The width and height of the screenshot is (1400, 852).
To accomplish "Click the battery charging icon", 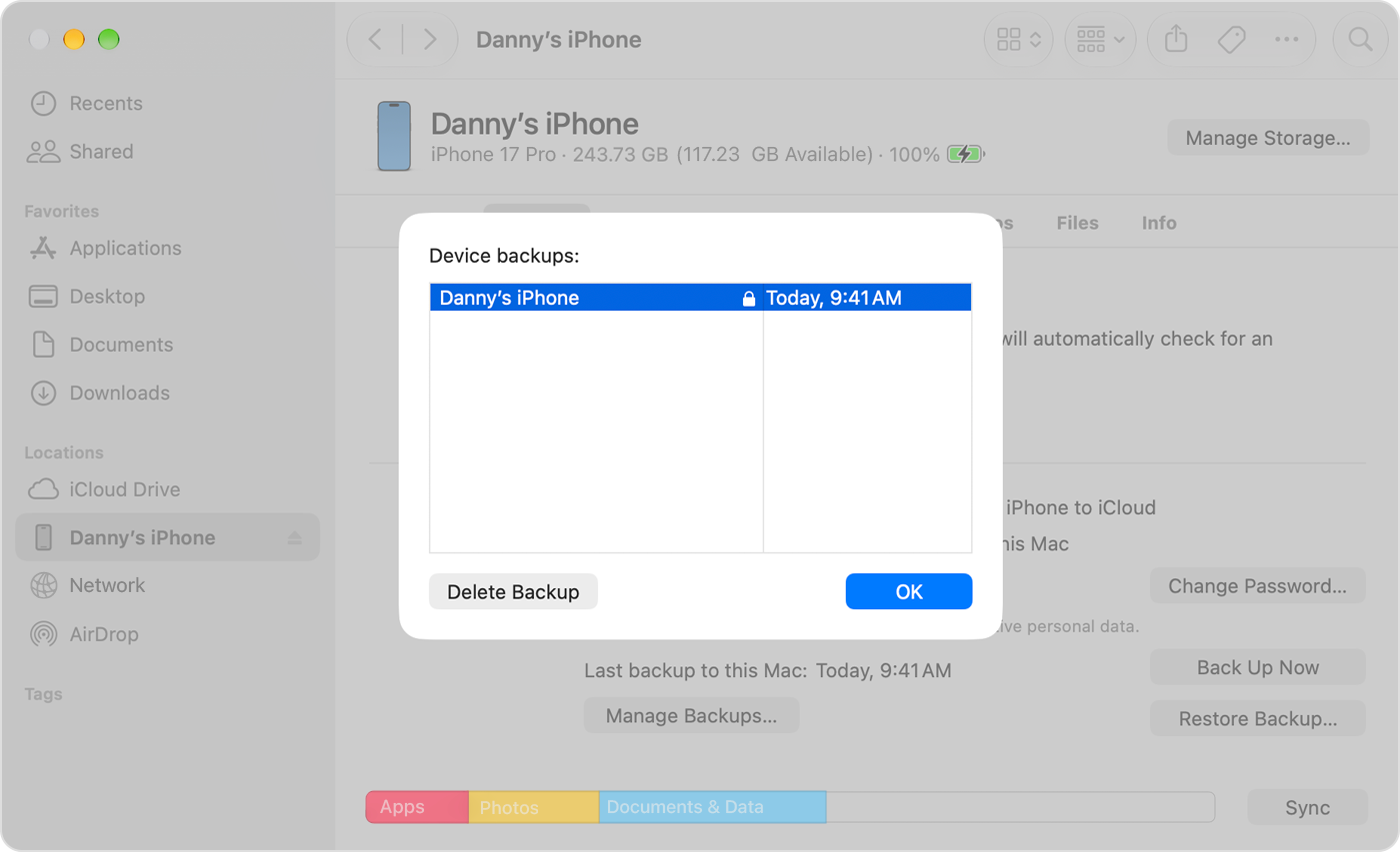I will [x=966, y=154].
